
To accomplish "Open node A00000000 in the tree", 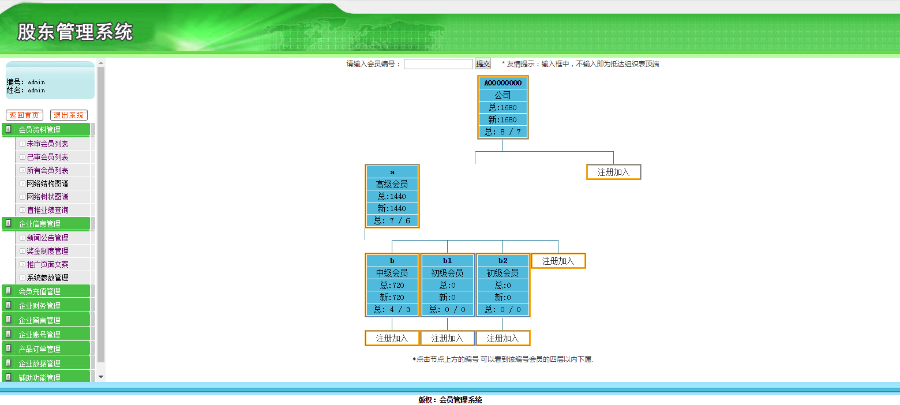I will [503, 83].
